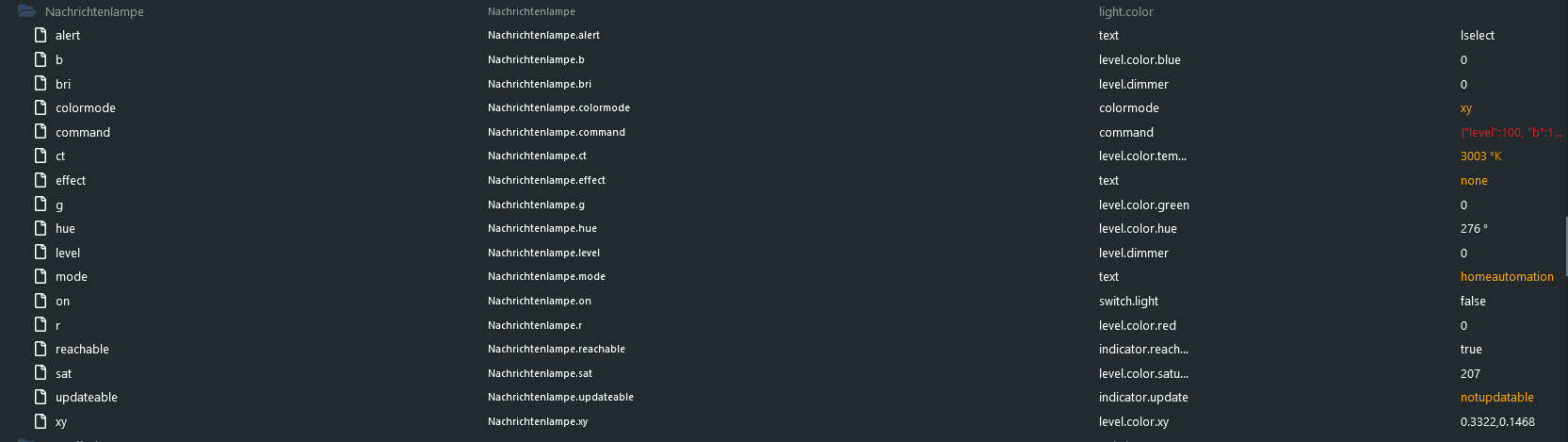Edit the hue value 276 °
The height and width of the screenshot is (442, 1568).
click(1474, 229)
